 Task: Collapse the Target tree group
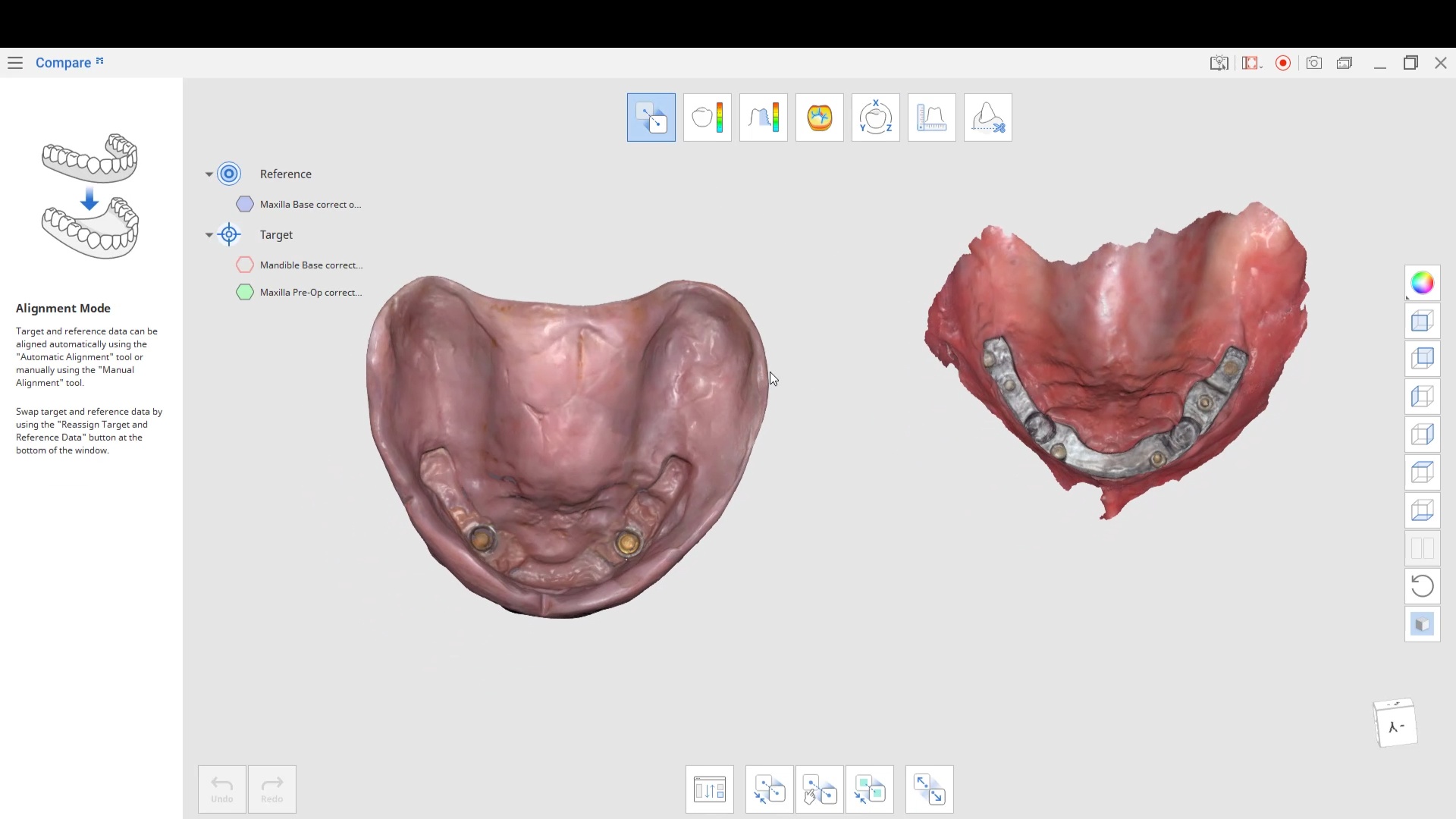coord(209,235)
